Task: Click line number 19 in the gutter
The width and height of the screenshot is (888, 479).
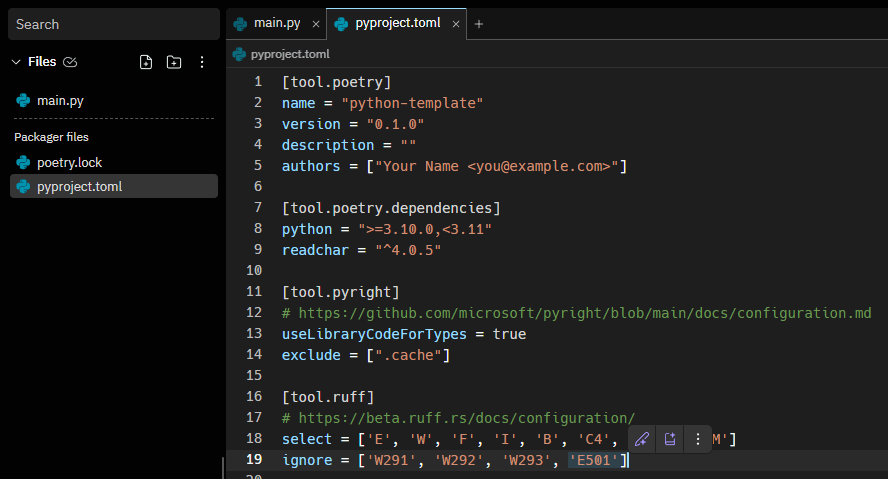Action: (254, 459)
